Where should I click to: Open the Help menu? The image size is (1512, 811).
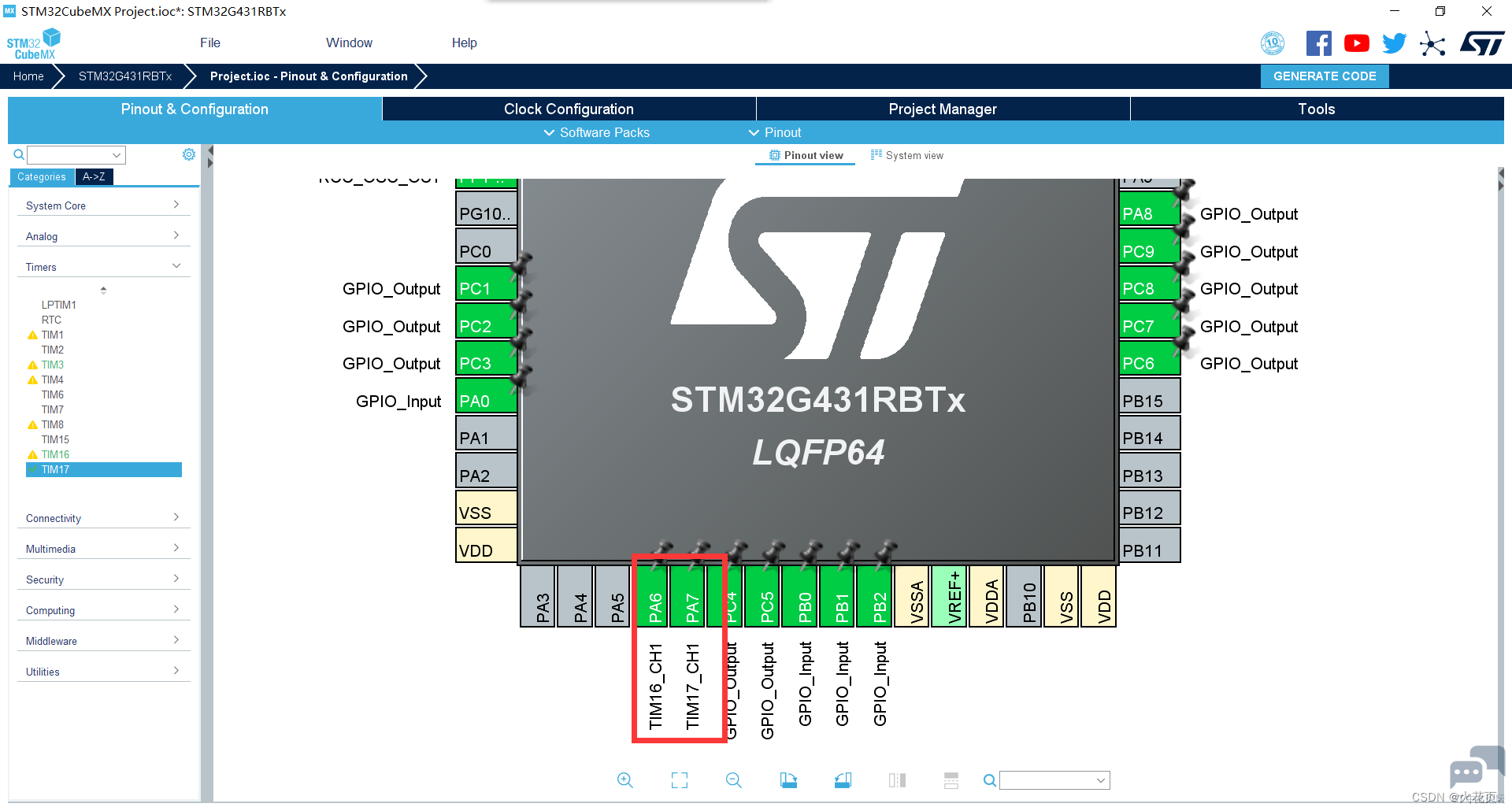coord(464,43)
